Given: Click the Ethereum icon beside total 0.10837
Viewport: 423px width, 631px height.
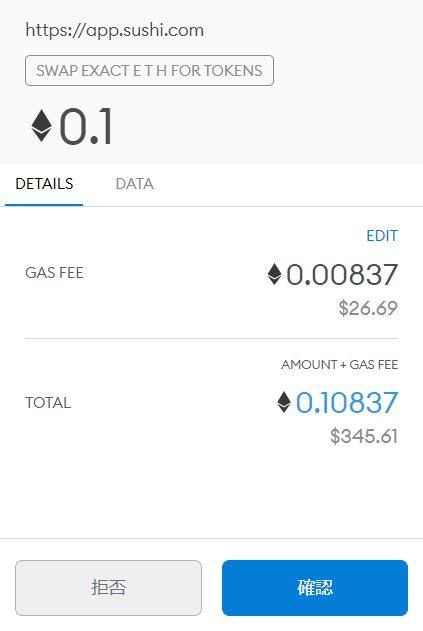Looking at the screenshot, I should click(284, 402).
